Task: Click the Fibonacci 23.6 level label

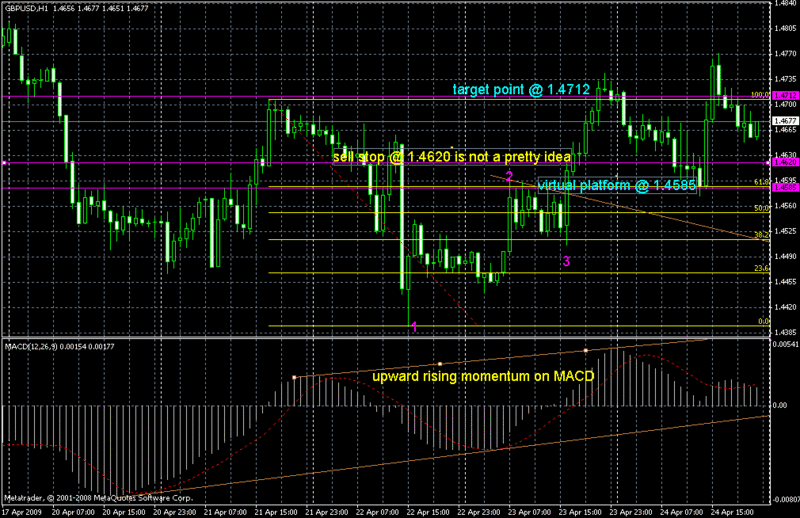Action: (761, 268)
